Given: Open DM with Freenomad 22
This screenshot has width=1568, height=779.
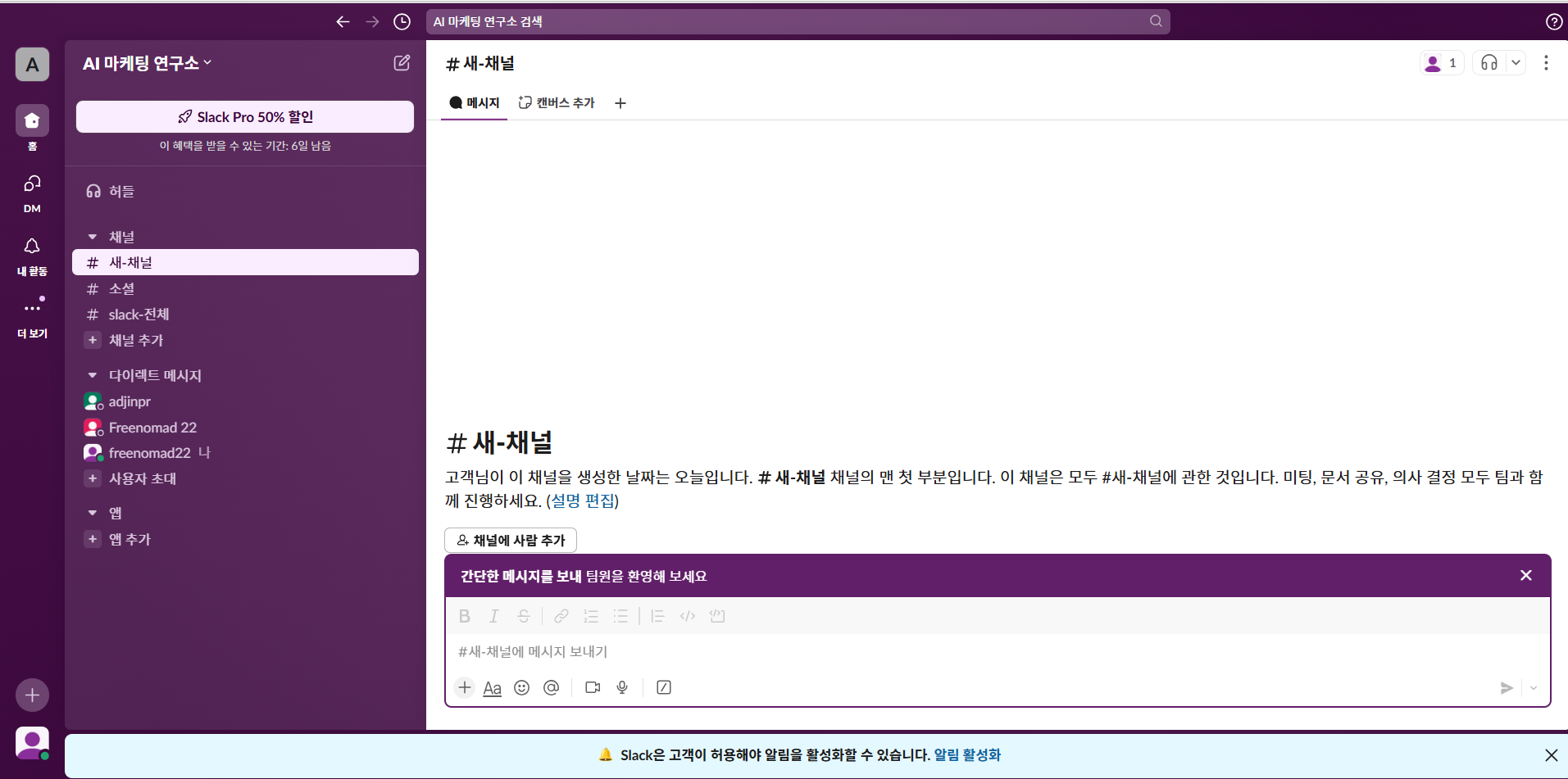Looking at the screenshot, I should point(245,428).
